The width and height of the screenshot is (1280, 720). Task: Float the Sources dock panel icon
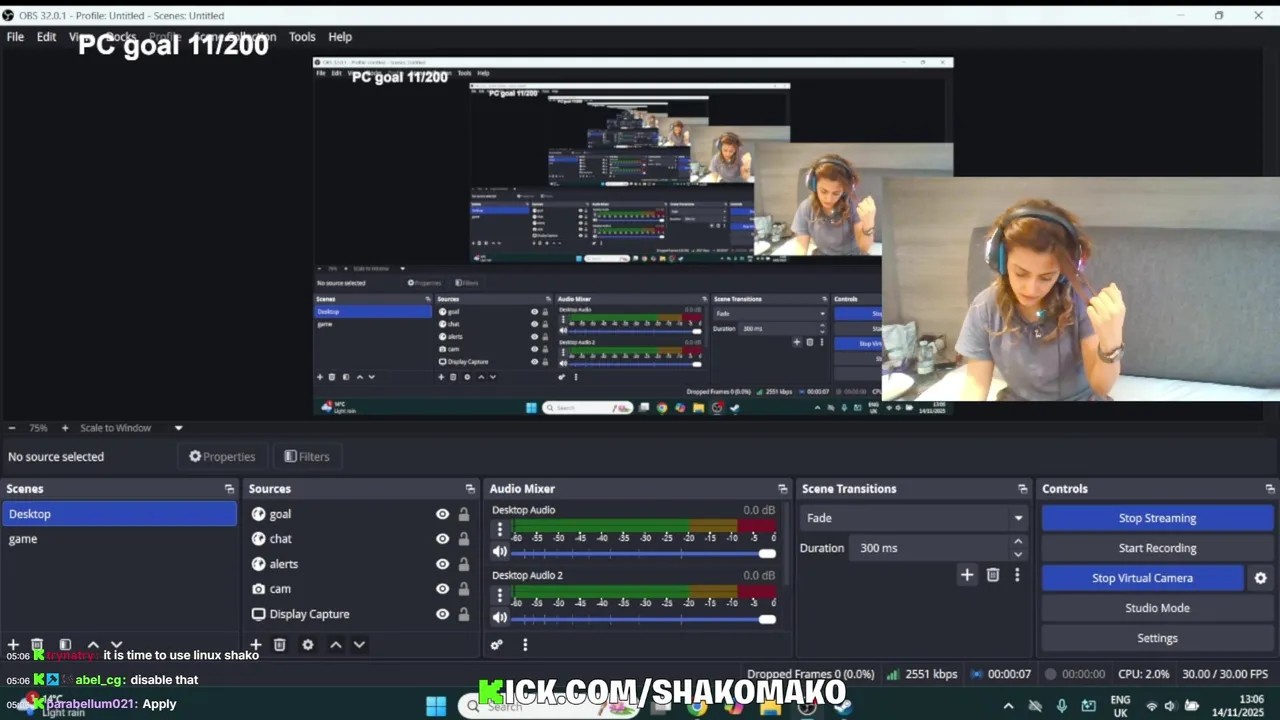click(470, 489)
